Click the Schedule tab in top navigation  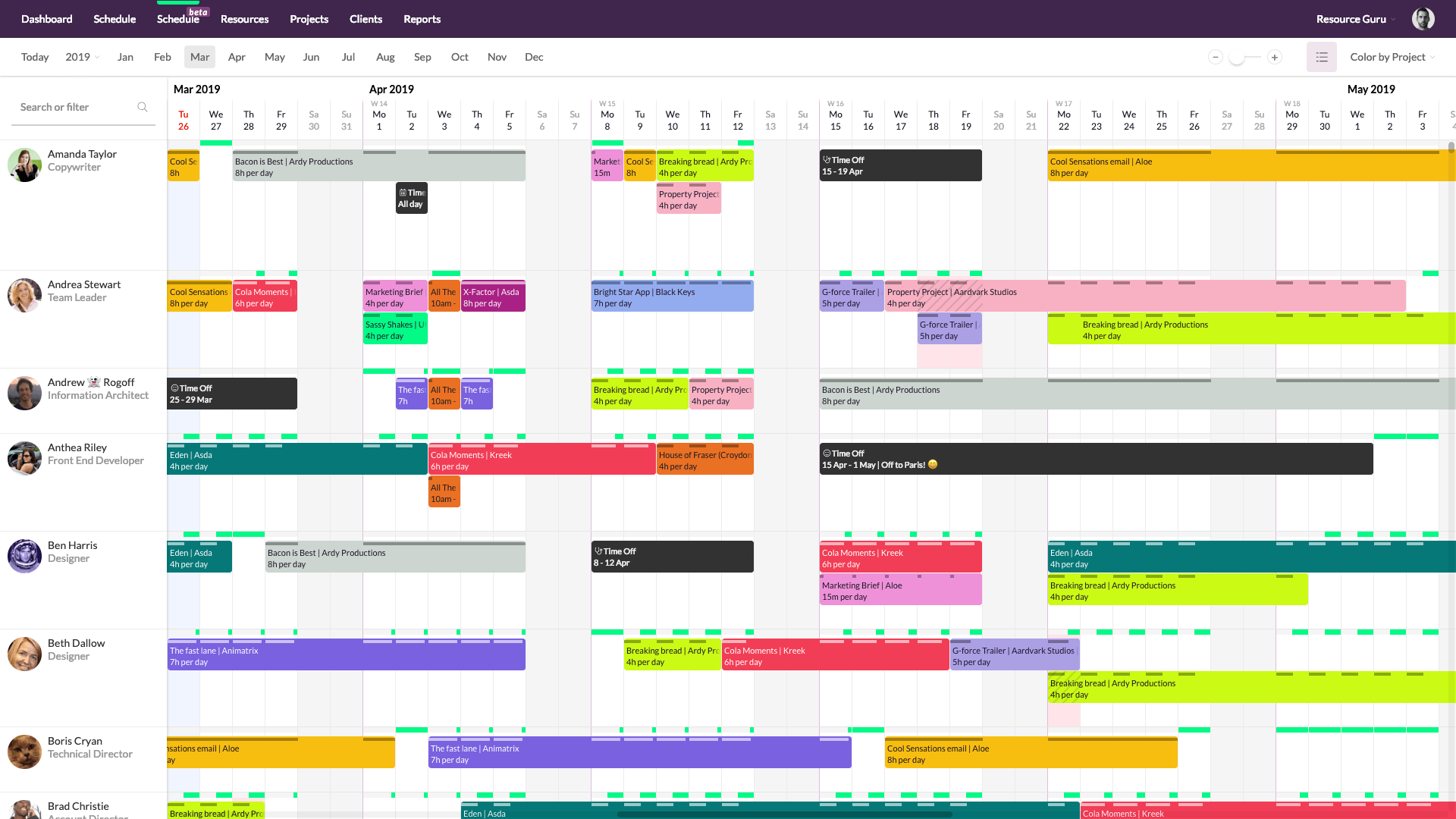click(x=114, y=18)
